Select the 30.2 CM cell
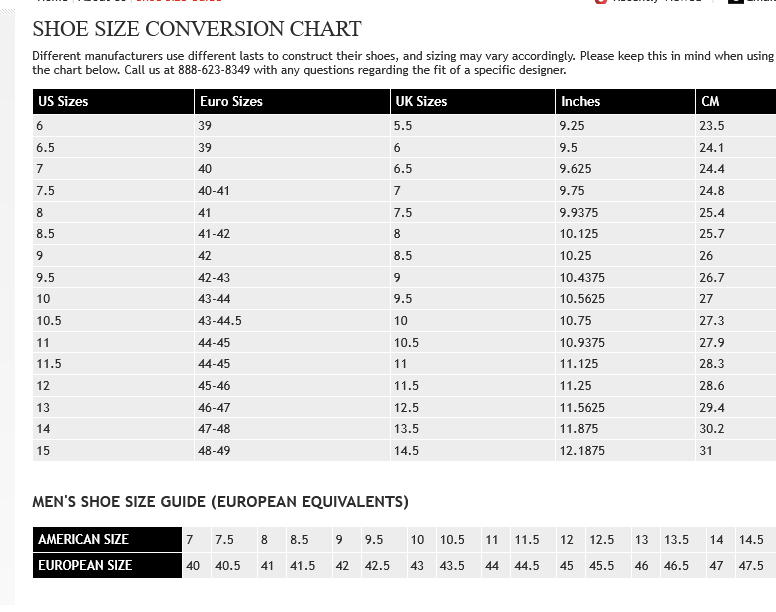The image size is (776, 612). click(736, 429)
